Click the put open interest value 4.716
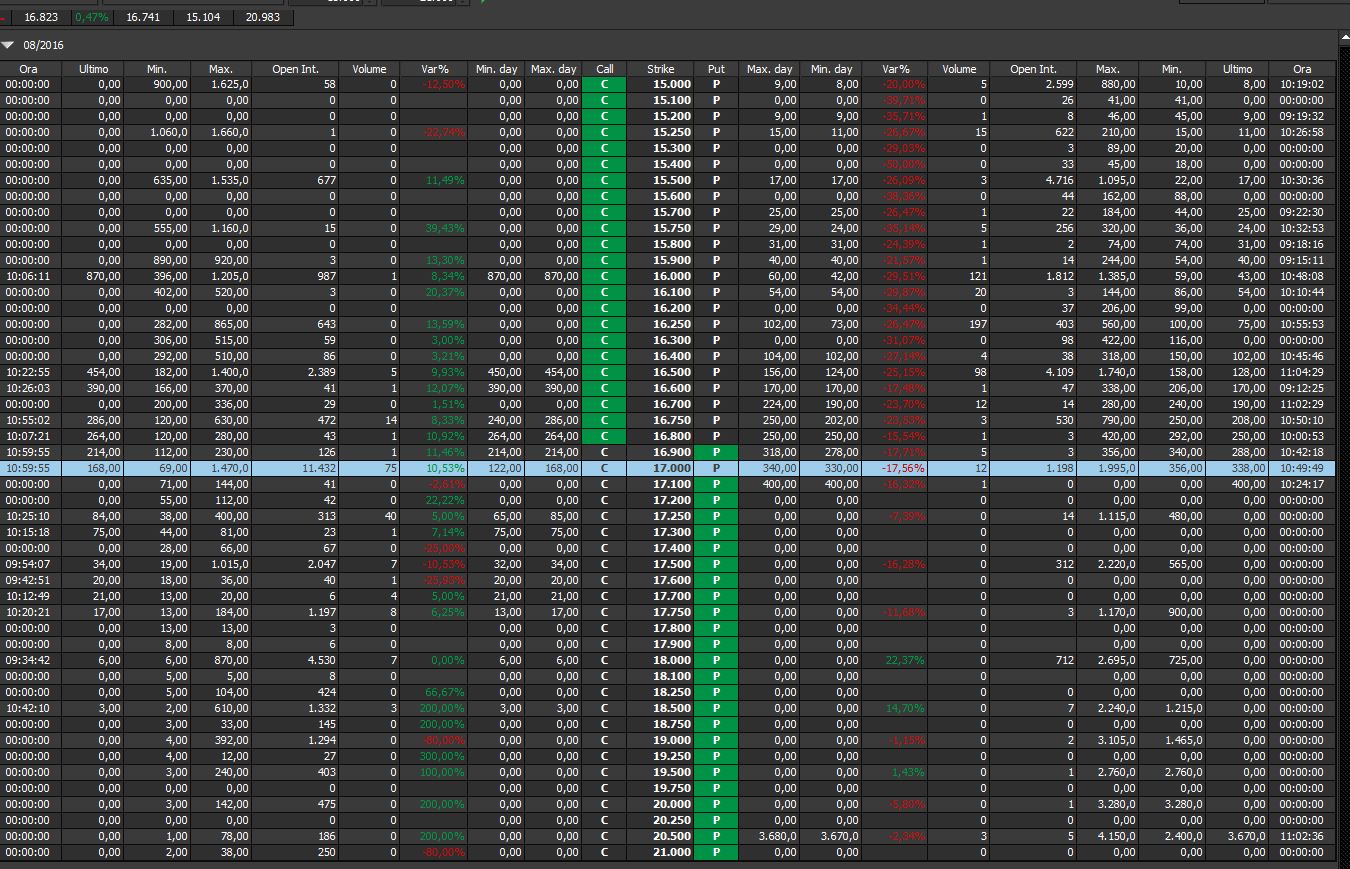Viewport: 1350px width, 869px height. pyautogui.click(x=1058, y=181)
